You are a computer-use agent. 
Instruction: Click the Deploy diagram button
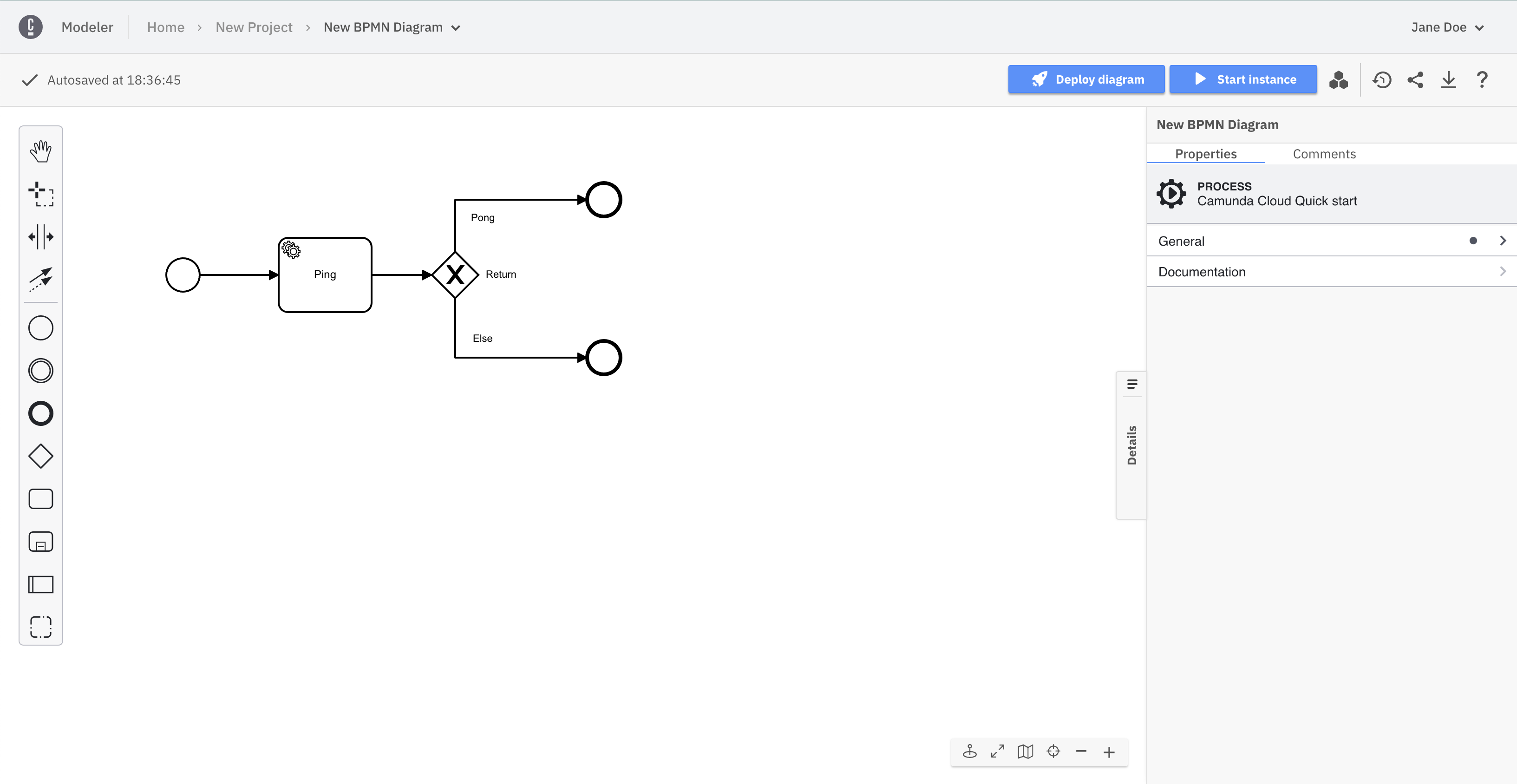pyautogui.click(x=1086, y=79)
